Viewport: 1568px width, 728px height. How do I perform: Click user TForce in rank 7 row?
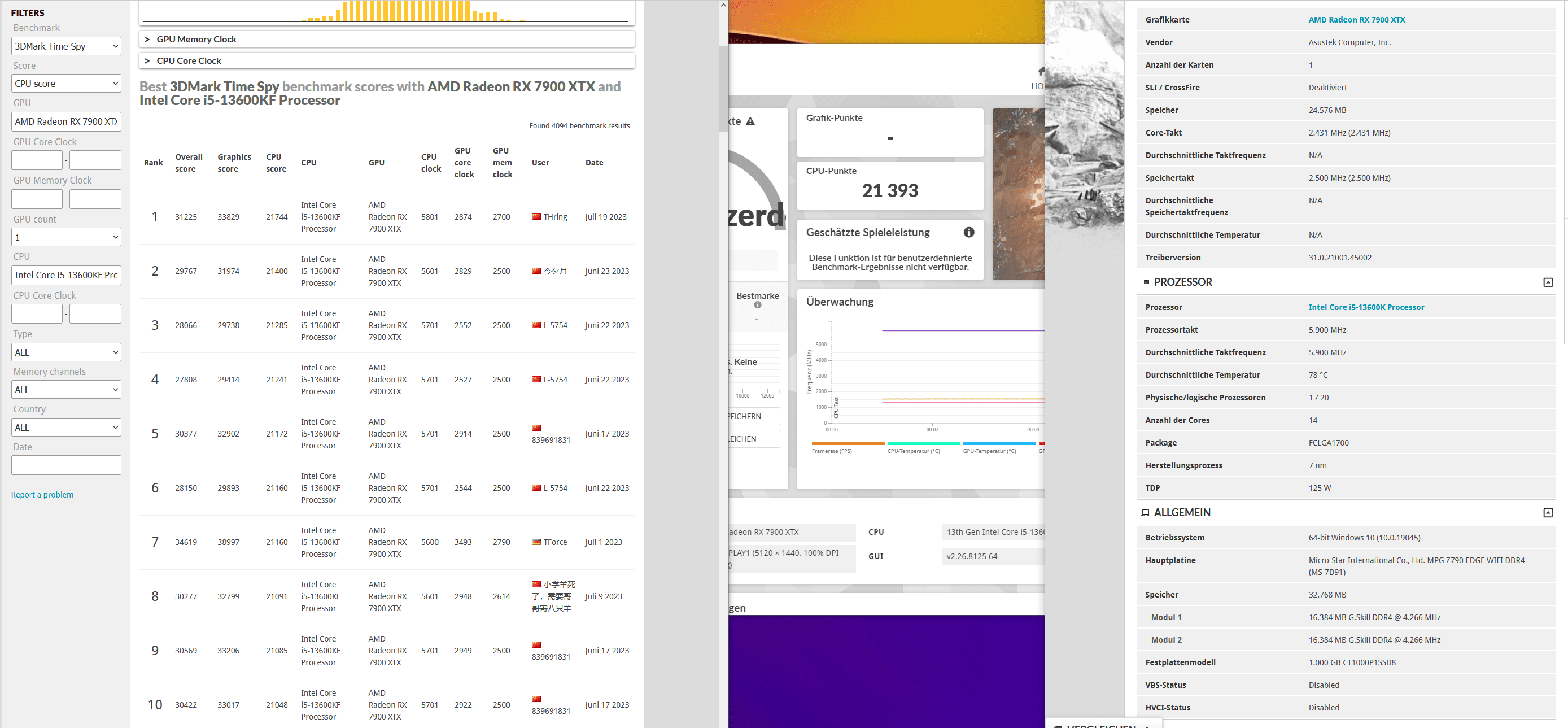click(x=555, y=542)
